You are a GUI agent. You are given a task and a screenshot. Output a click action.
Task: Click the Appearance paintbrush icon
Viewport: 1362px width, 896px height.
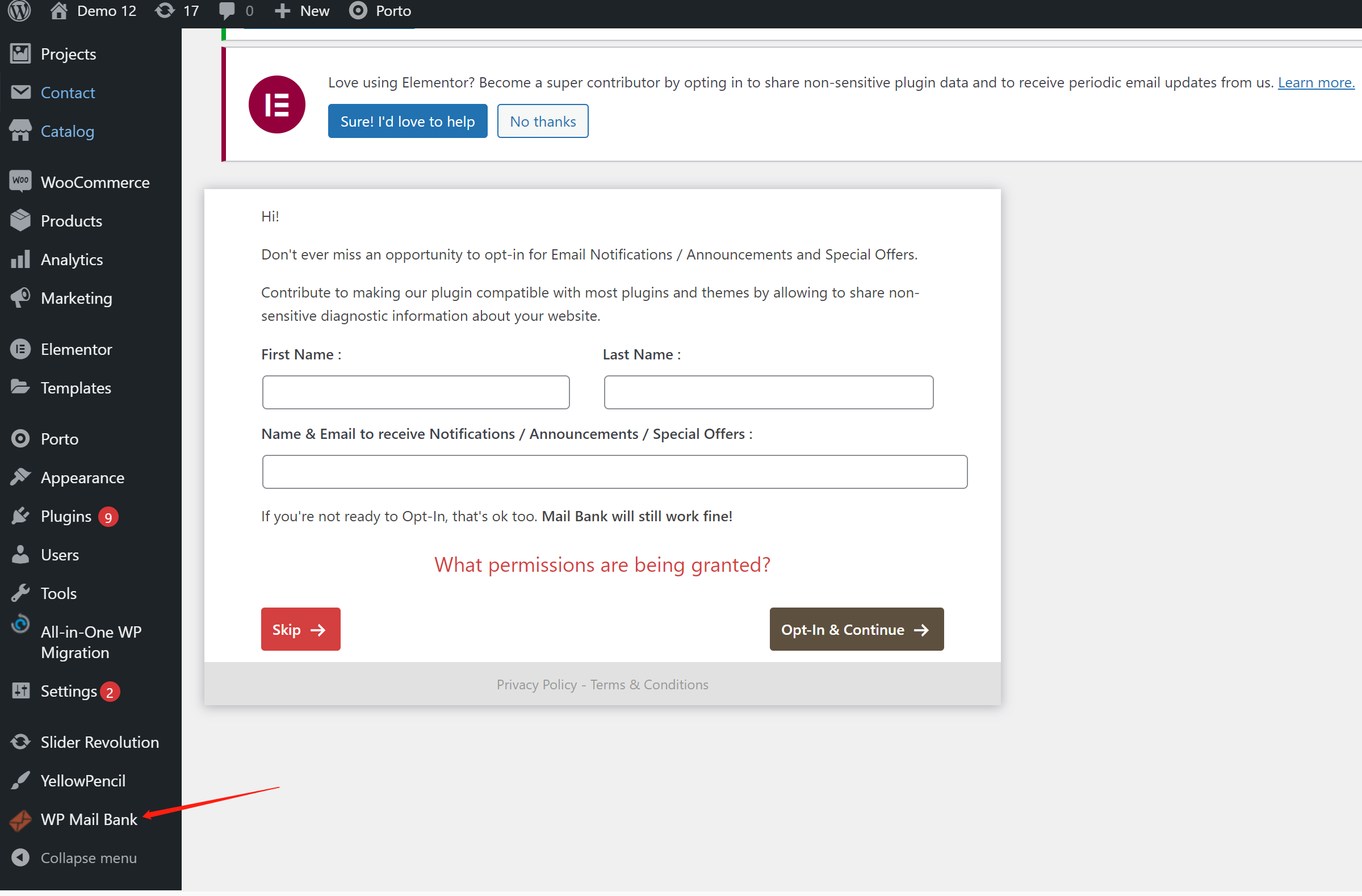(20, 477)
